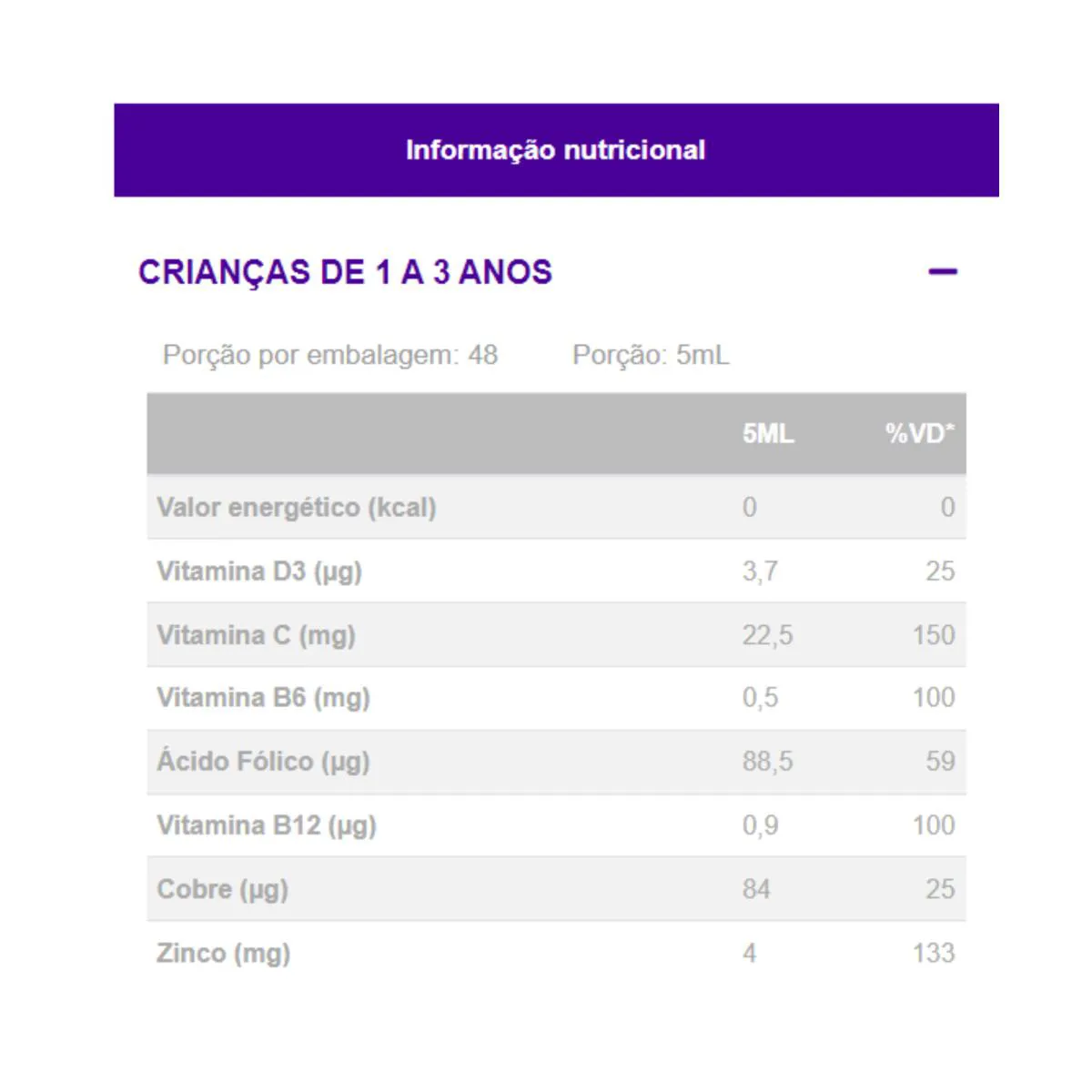The height and width of the screenshot is (1092, 1092).
Task: Select the Zinco (mg) row label
Action: (223, 953)
